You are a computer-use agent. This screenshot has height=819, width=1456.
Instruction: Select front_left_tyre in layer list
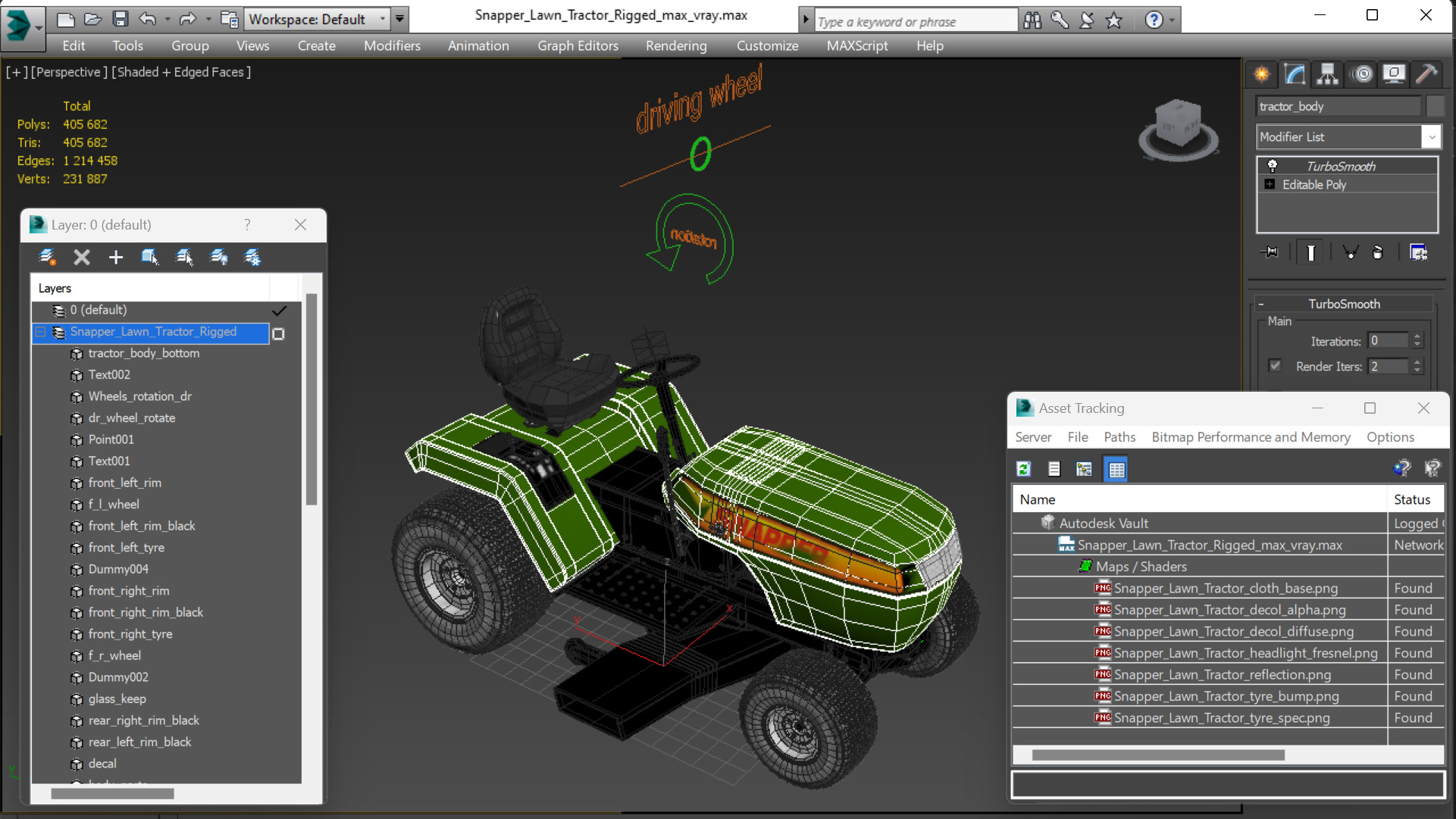[126, 547]
